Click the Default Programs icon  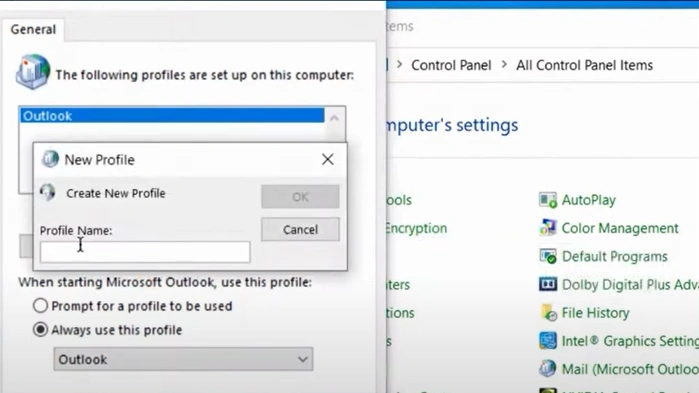click(548, 256)
